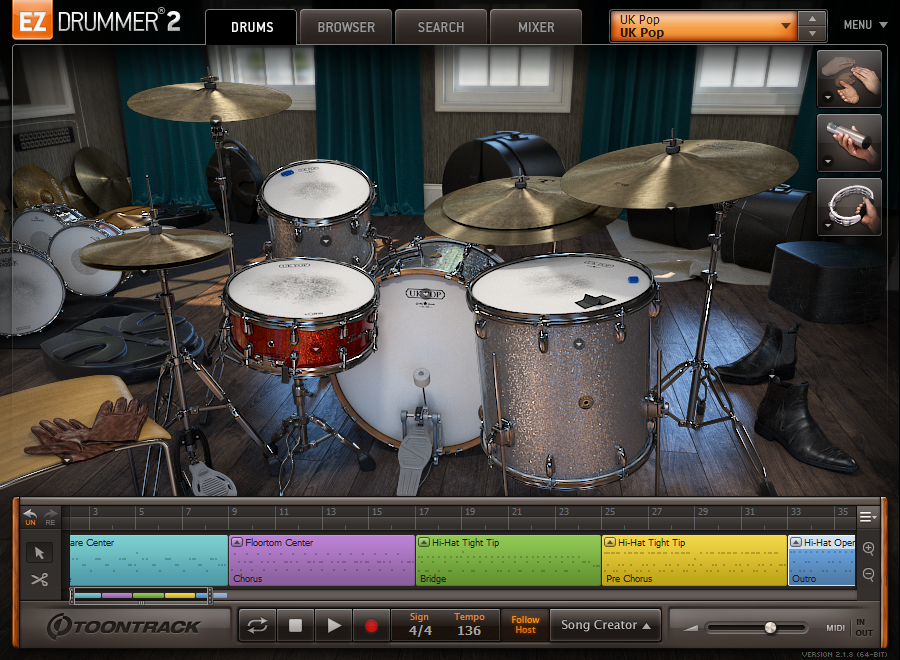Select the purple Chorus song block
The width and height of the screenshot is (900, 660).
pos(321,560)
